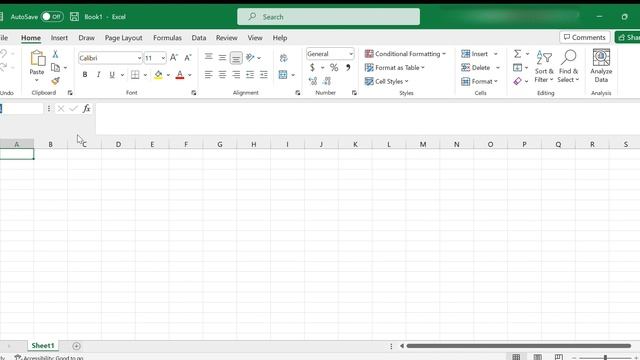This screenshot has width=640, height=360.
Task: Expand Paste options arrow
Action: (x=37, y=80)
